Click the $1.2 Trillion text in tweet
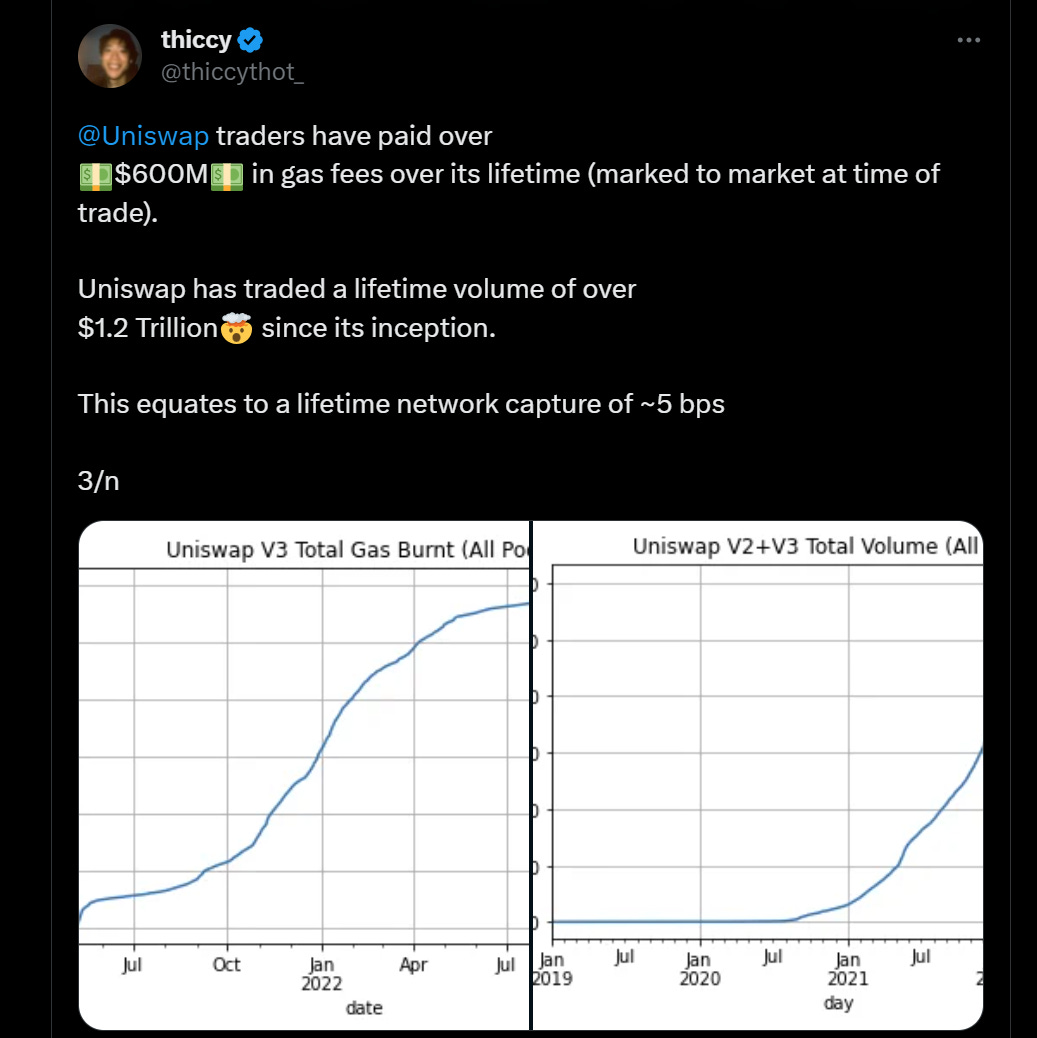Screen dimensions: 1037x1038 pyautogui.click(x=148, y=328)
